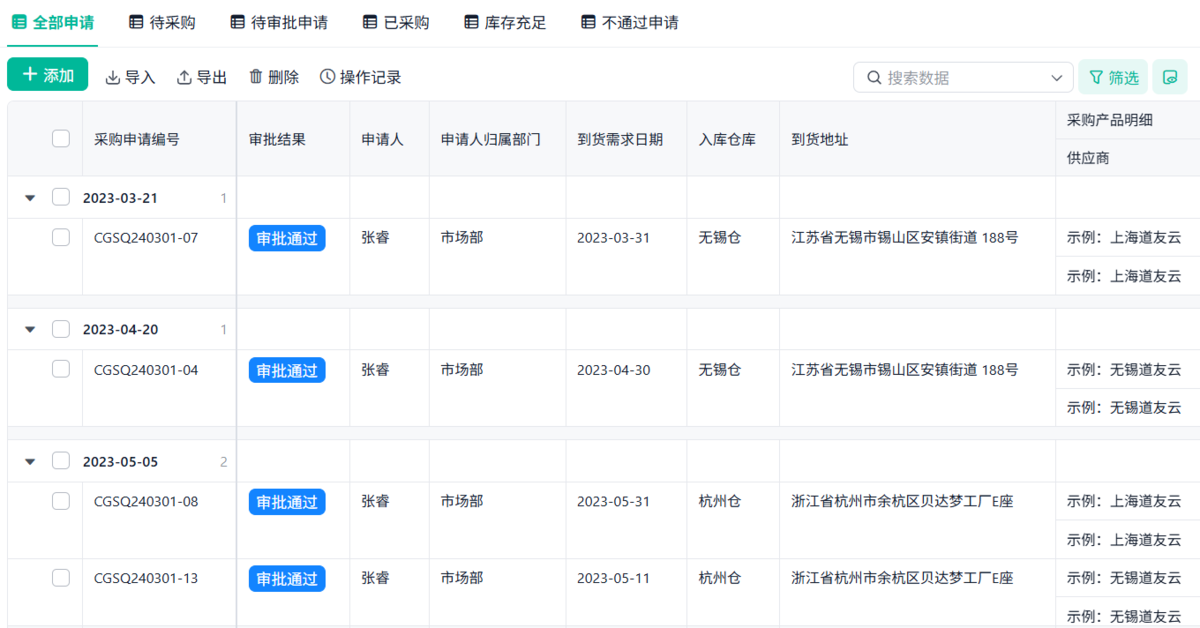Screen dimensions: 1200x628
Task: Toggle the select-all header checkbox
Action: click(x=61, y=139)
